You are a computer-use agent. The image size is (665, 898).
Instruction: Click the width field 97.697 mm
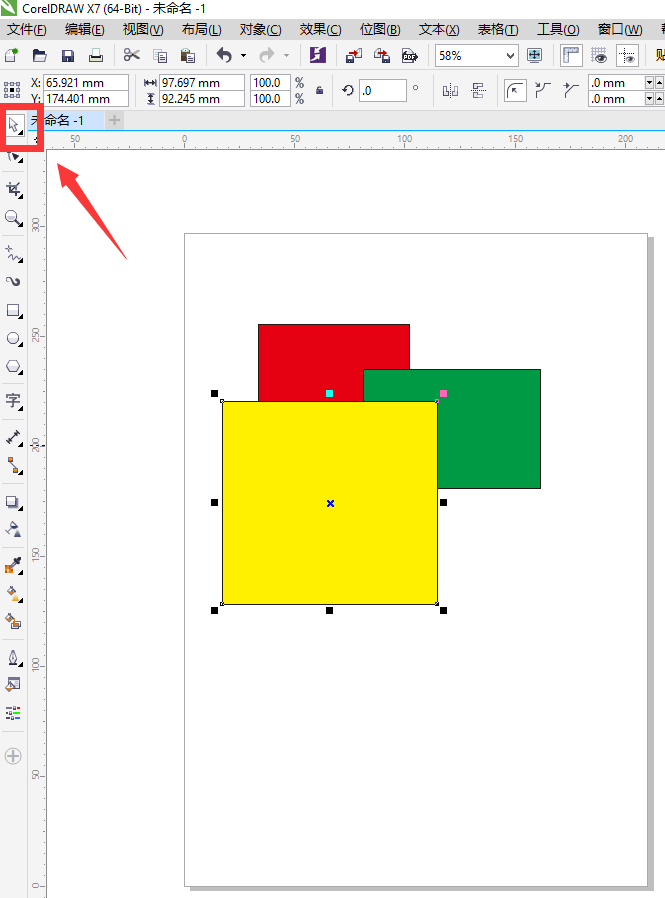[x=202, y=82]
